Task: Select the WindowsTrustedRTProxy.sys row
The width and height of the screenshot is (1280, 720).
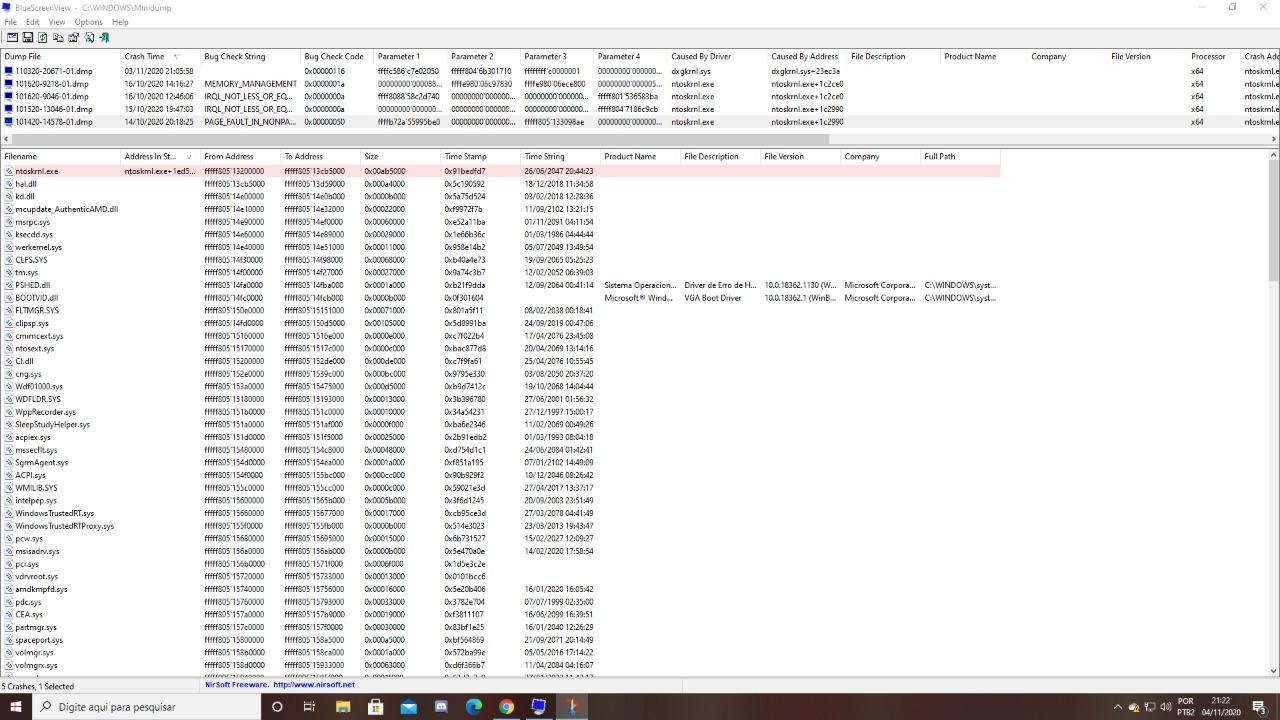Action: tap(500, 526)
